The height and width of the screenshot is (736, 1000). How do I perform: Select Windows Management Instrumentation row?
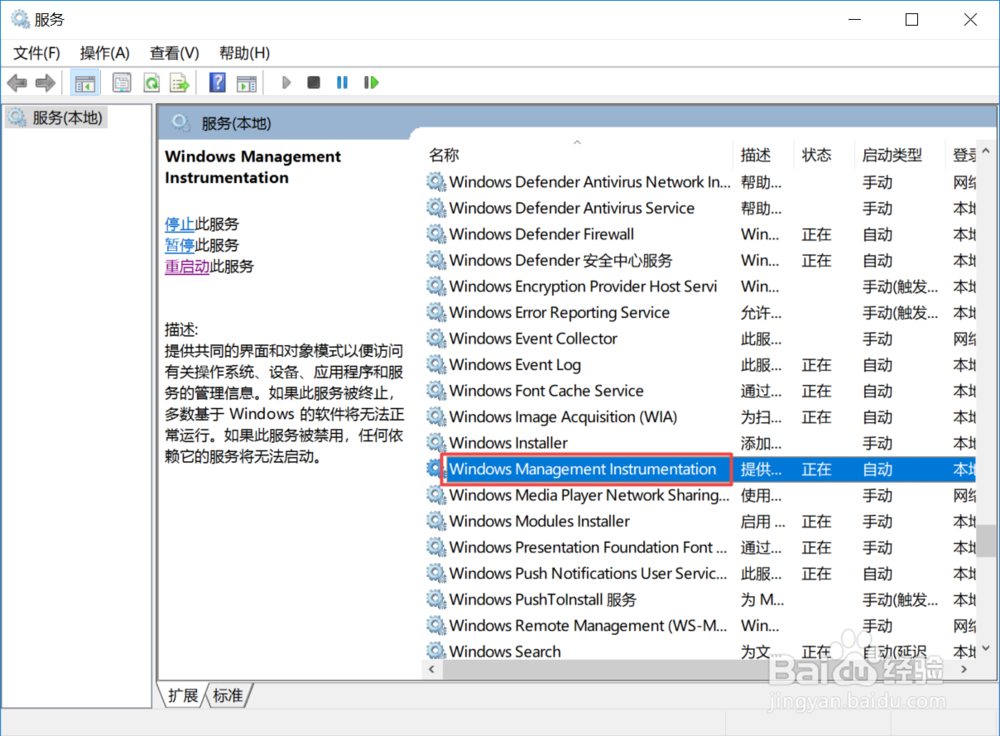(700, 469)
